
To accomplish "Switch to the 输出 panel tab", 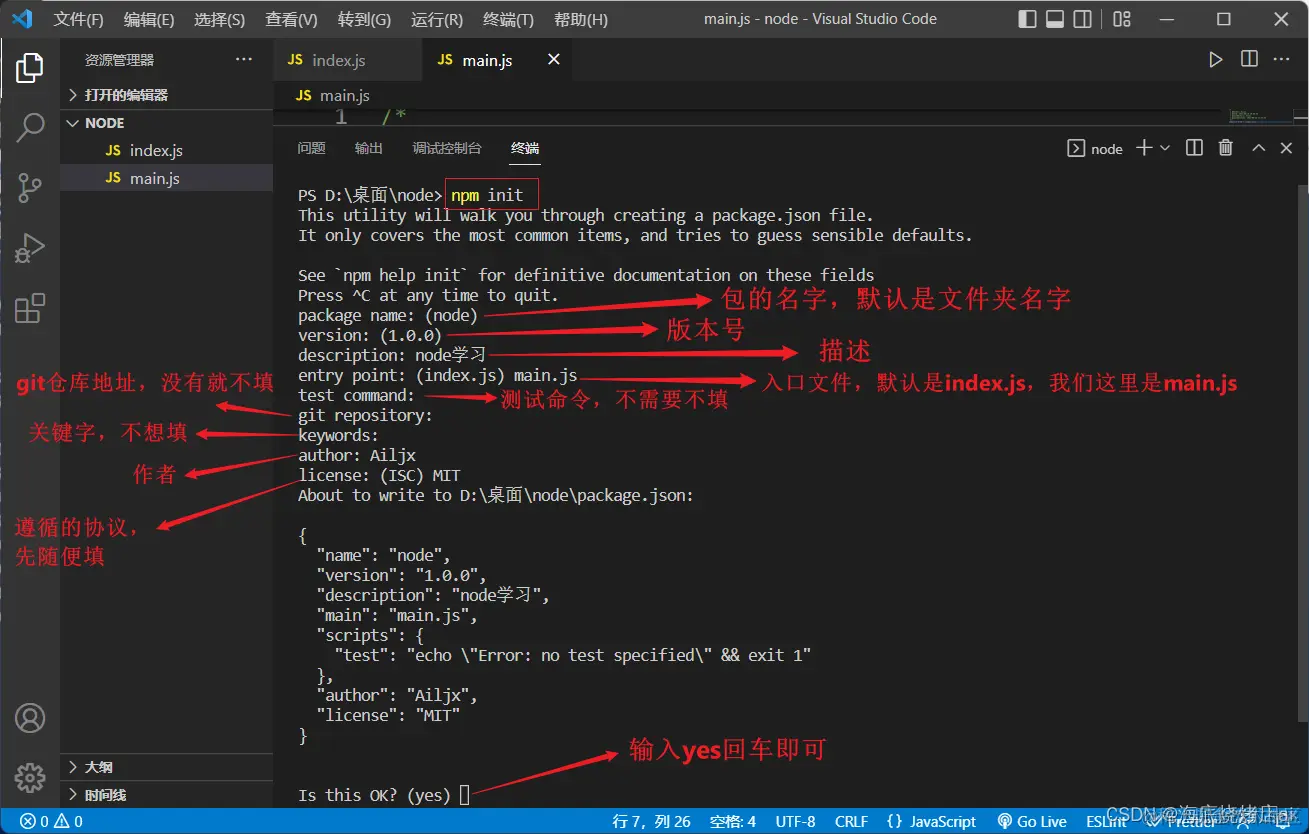I will pos(369,148).
